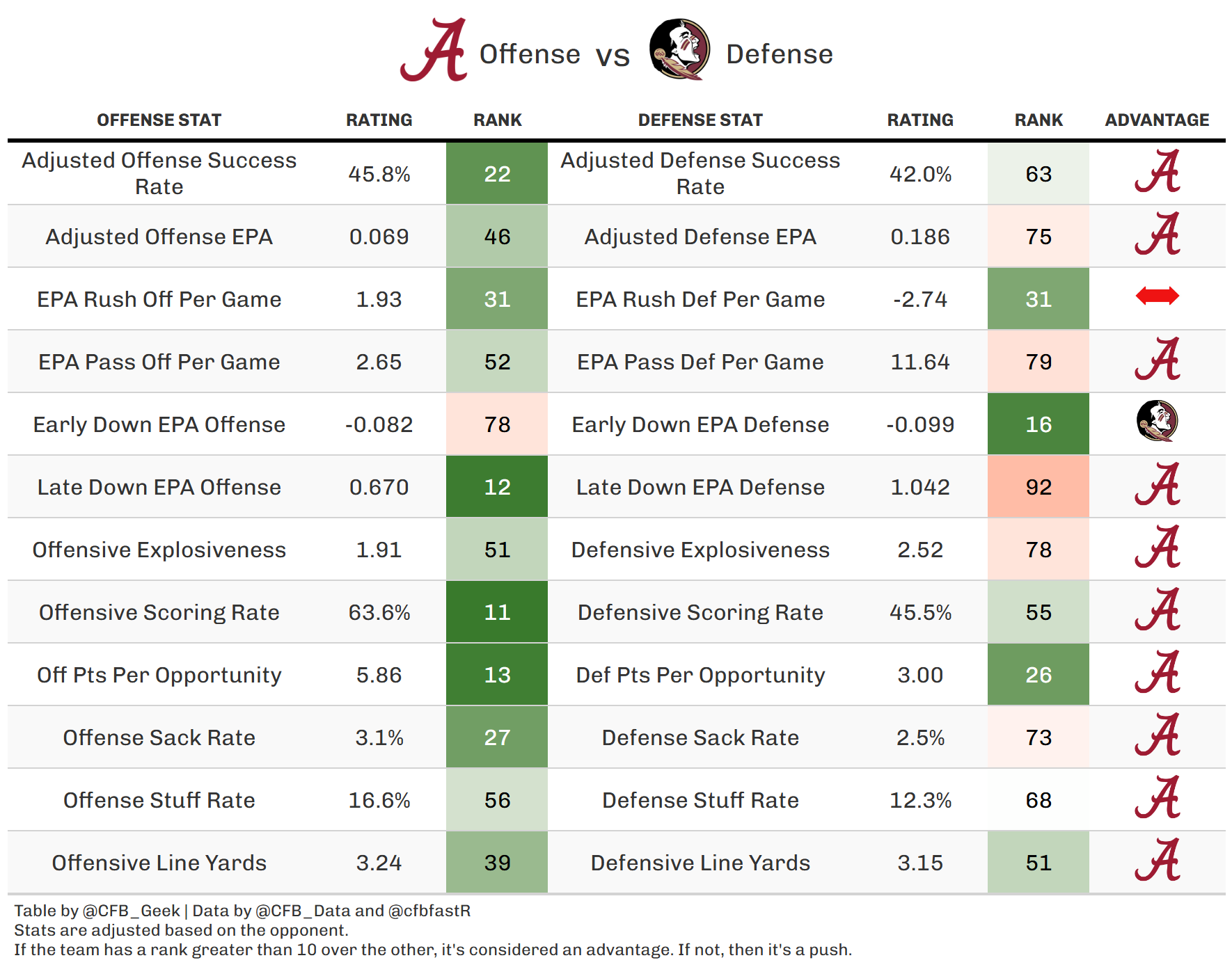Select the ADVANTAGE column header
1232x974 pixels.
1157,120
